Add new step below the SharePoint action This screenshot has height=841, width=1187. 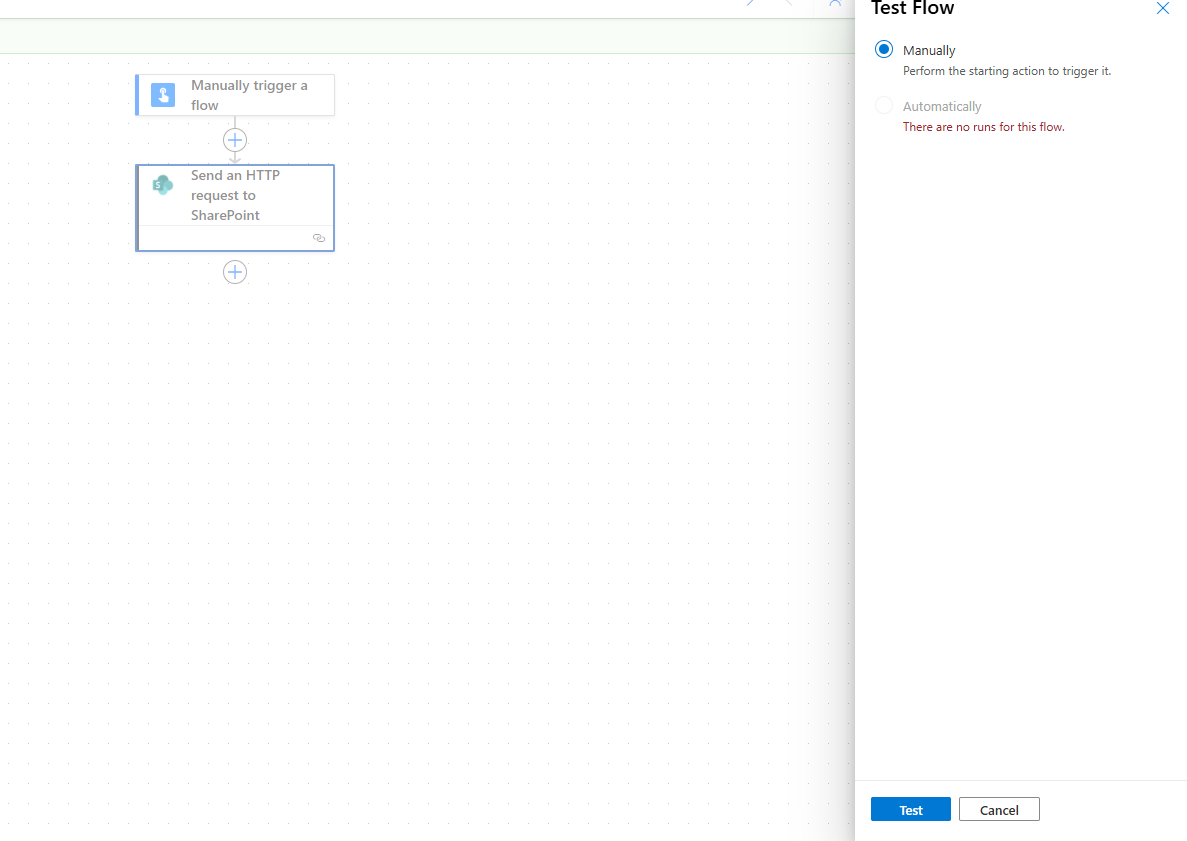(x=235, y=272)
